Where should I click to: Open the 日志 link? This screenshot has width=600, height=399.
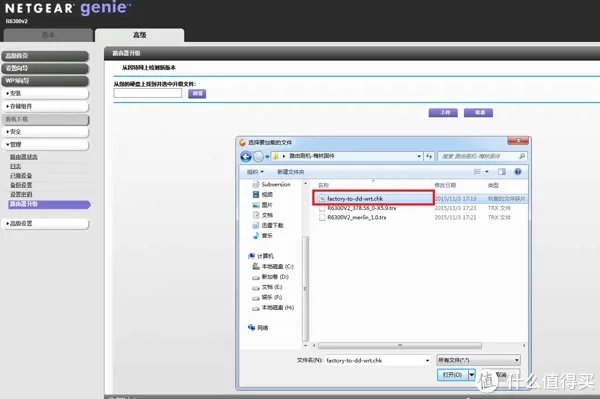tap(15, 166)
